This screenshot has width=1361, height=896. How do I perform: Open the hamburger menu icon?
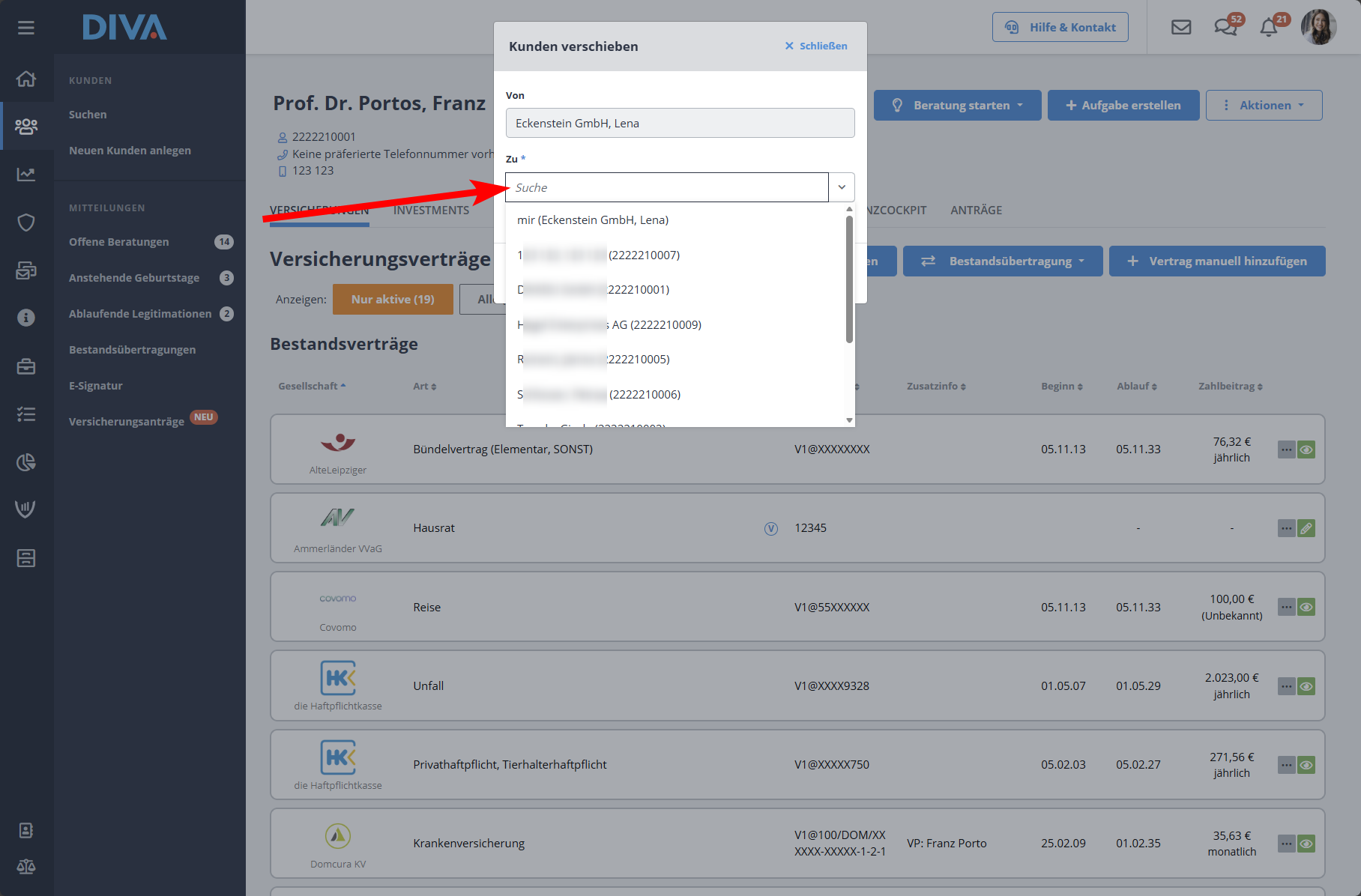tap(26, 28)
